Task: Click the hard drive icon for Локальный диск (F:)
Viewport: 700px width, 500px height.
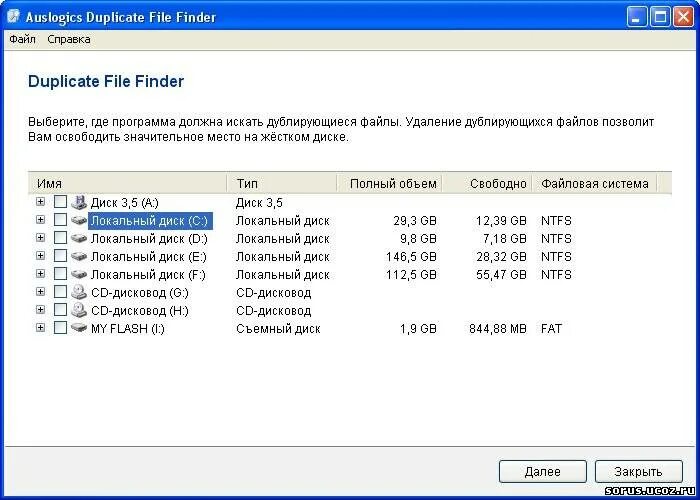Action: tap(79, 274)
